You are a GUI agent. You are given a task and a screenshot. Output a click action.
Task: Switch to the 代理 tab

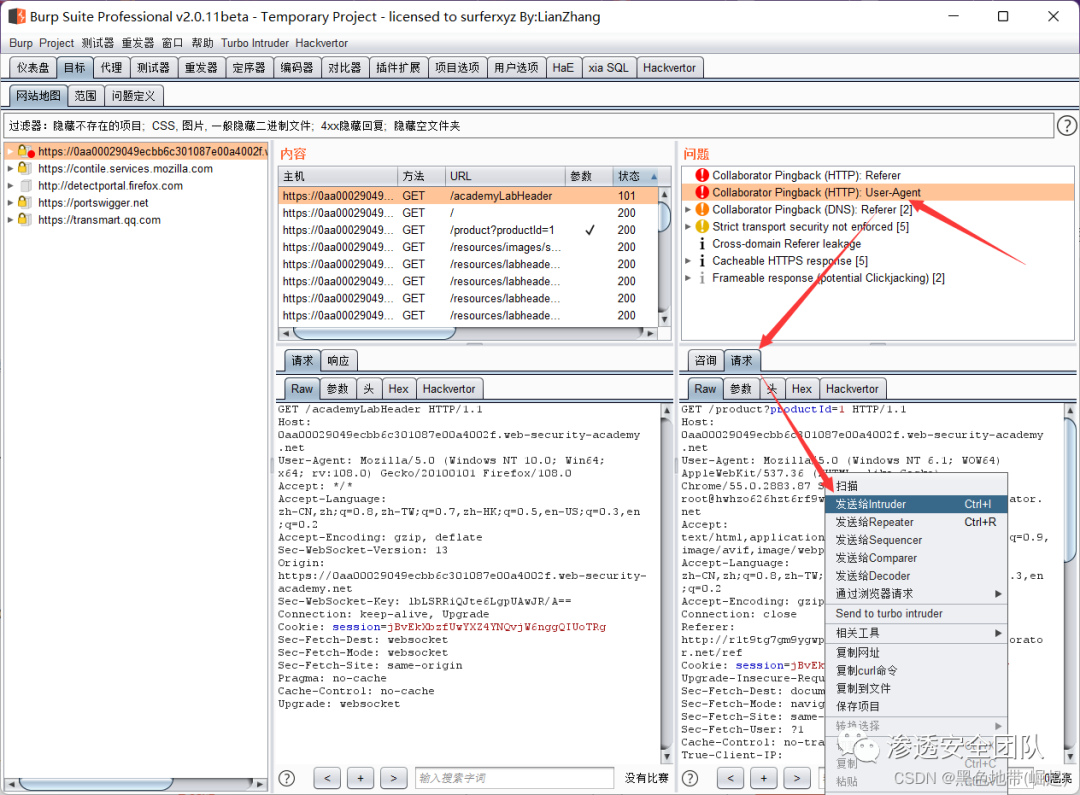[x=111, y=68]
